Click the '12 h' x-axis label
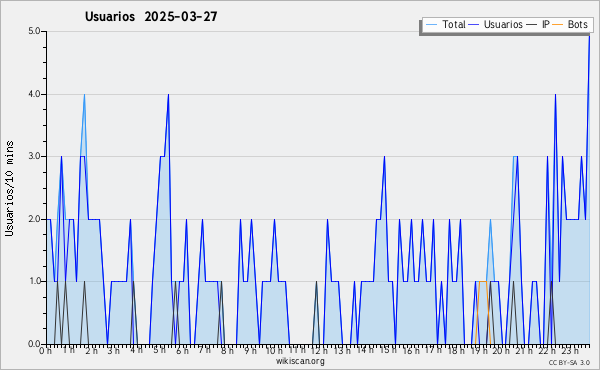600x370 pixels. (319, 351)
